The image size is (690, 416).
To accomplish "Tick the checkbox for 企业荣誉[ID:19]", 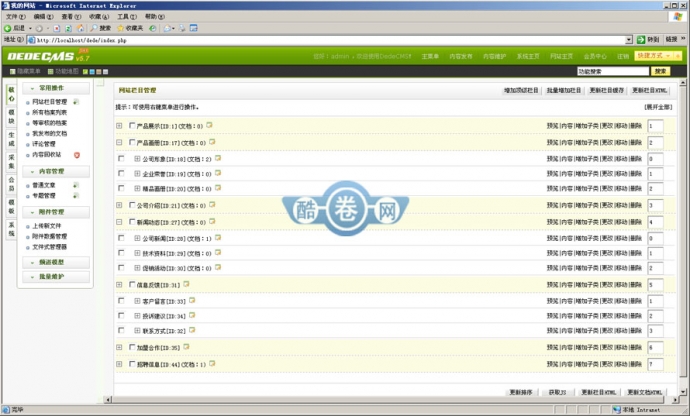I will [x=121, y=173].
